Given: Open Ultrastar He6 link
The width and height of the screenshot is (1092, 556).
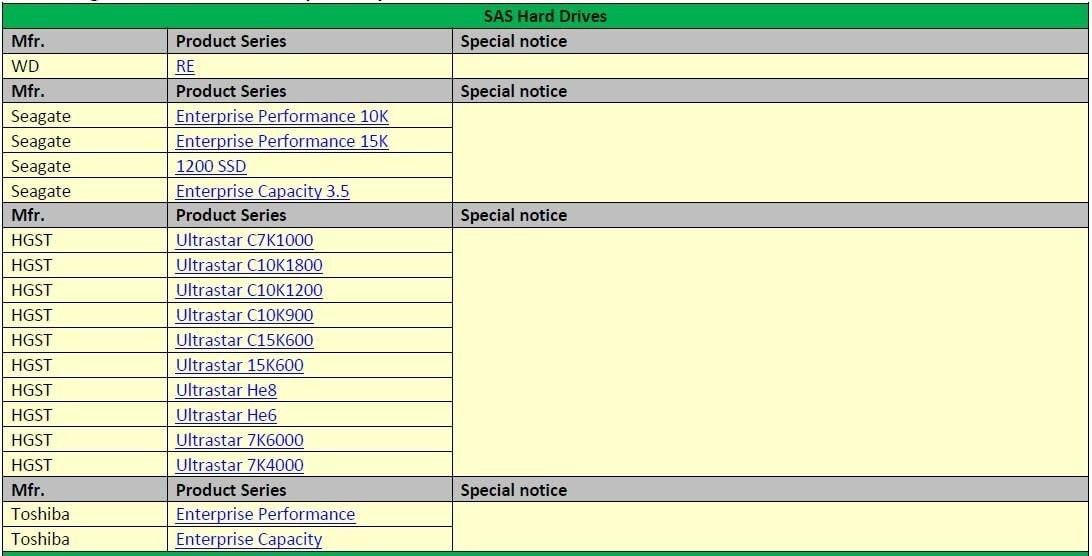Looking at the screenshot, I should point(226,416).
